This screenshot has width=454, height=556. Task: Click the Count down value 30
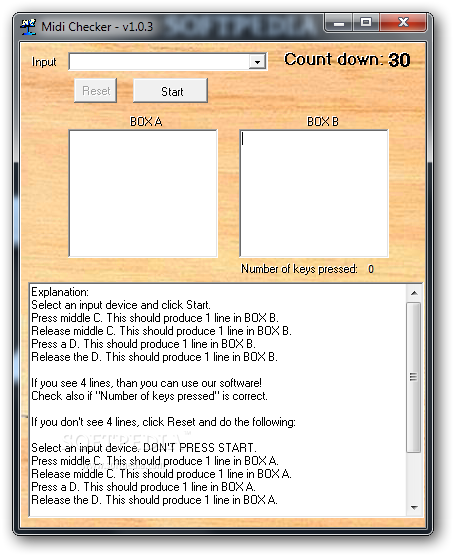click(x=399, y=60)
